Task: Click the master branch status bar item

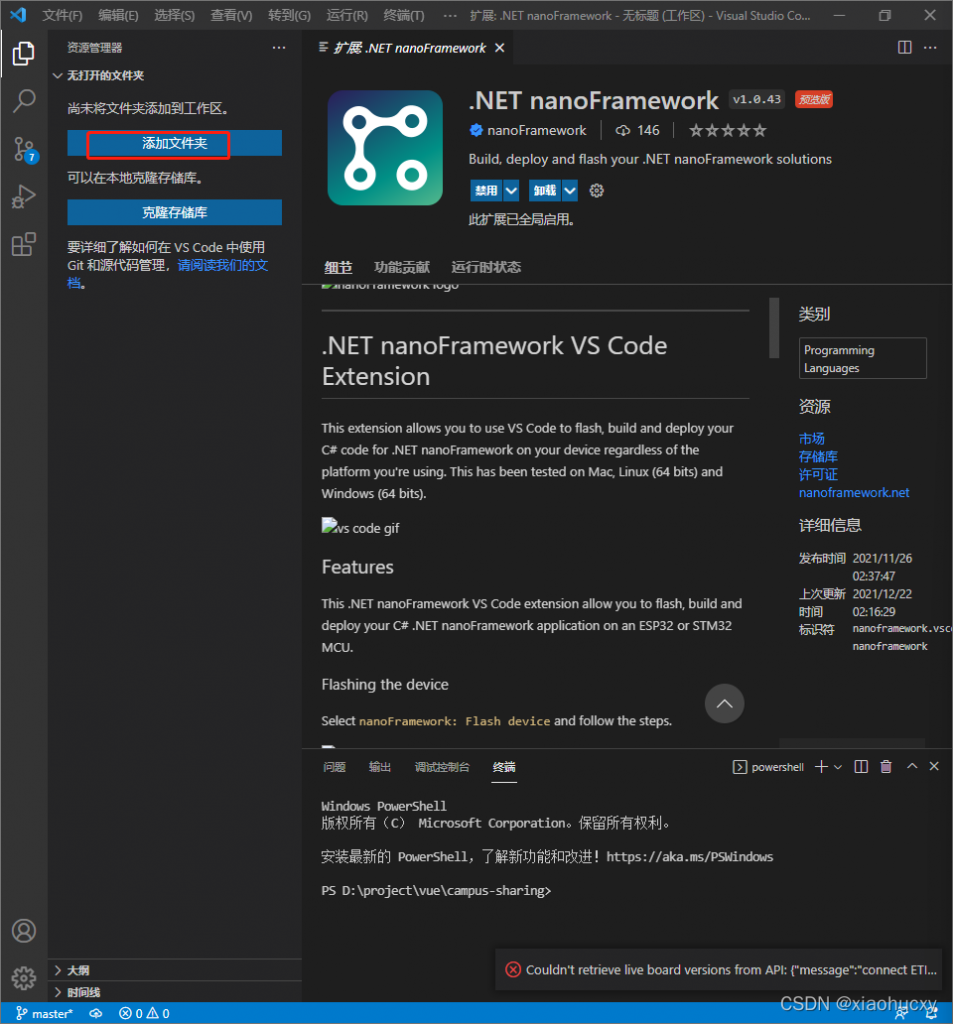Action: point(44,1014)
